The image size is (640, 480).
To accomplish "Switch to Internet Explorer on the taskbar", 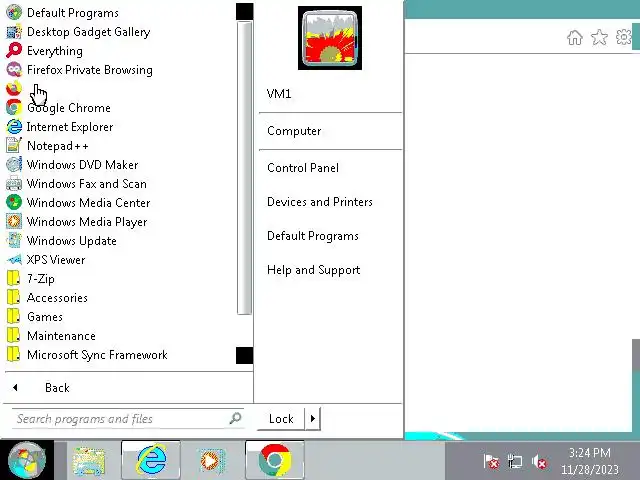I will click(x=151, y=460).
